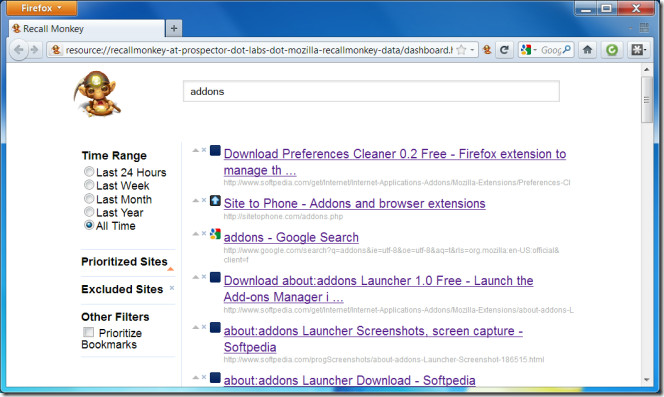Click scrollbar up arrow
This screenshot has height=397, width=664.
point(647,69)
